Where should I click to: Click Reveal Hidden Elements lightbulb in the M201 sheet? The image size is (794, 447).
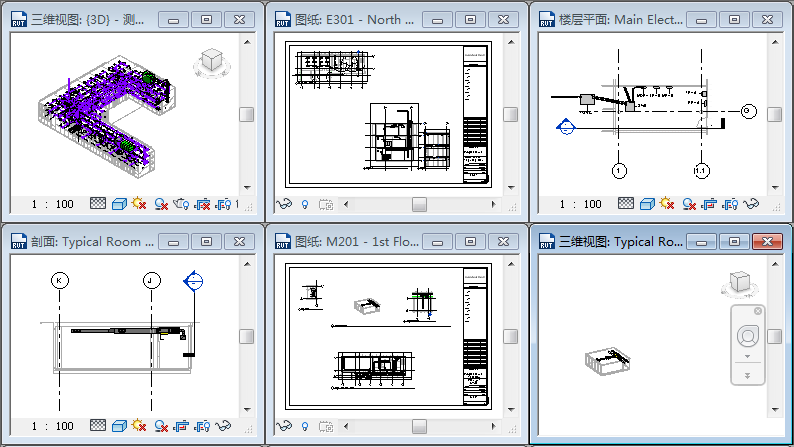304,427
